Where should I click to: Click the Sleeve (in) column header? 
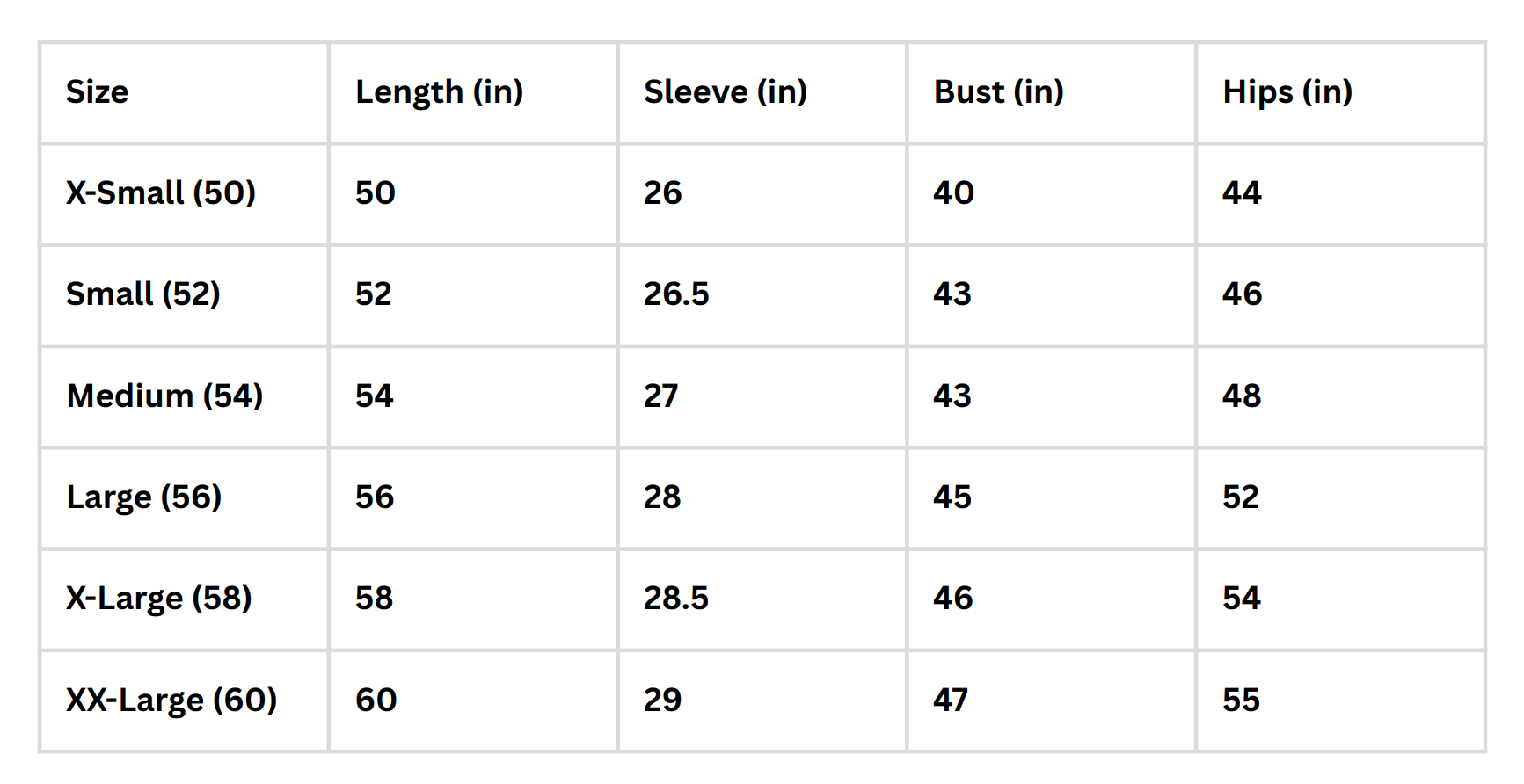pos(726,92)
